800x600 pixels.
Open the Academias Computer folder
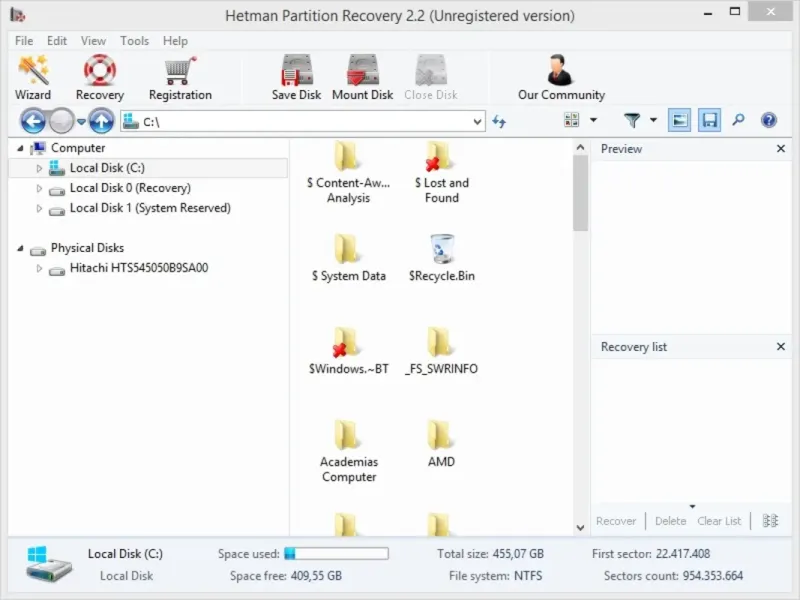348,452
